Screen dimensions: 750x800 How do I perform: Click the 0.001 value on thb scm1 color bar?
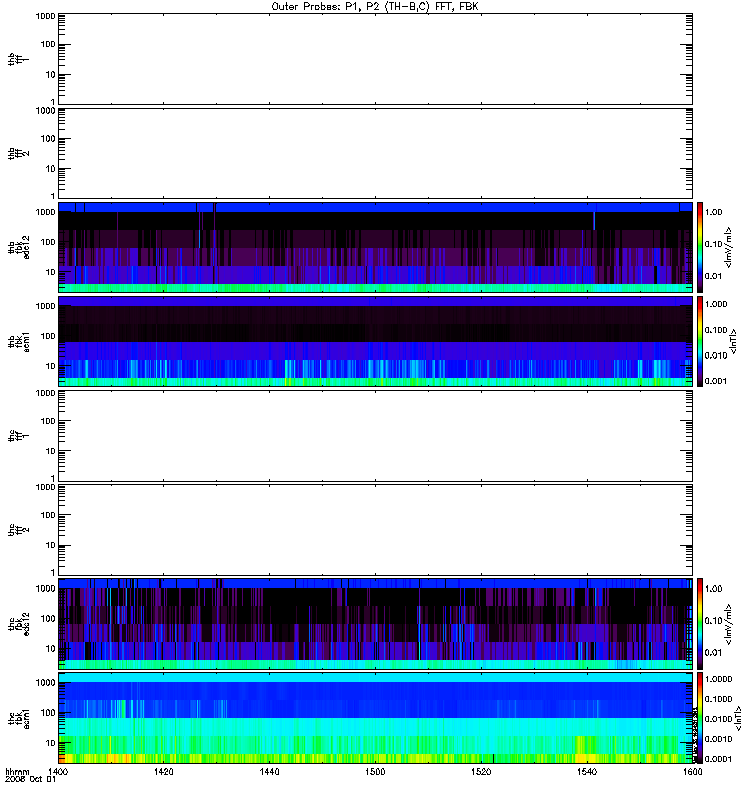pyautogui.click(x=716, y=381)
